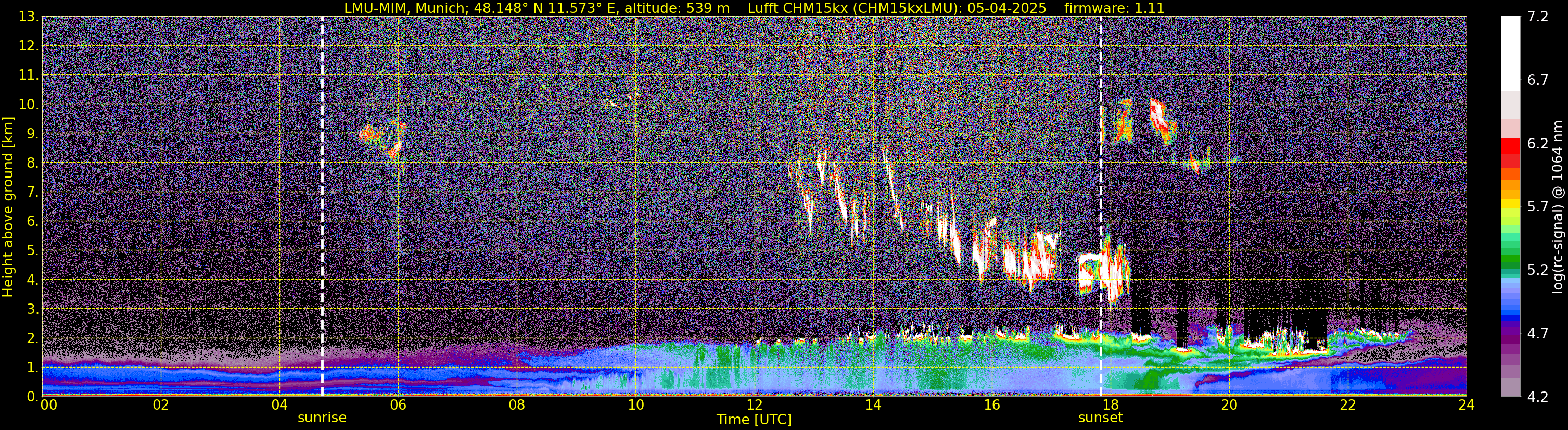The height and width of the screenshot is (430, 1568).
Task: Click the '12.' height axis tick label
Action: tap(29, 46)
